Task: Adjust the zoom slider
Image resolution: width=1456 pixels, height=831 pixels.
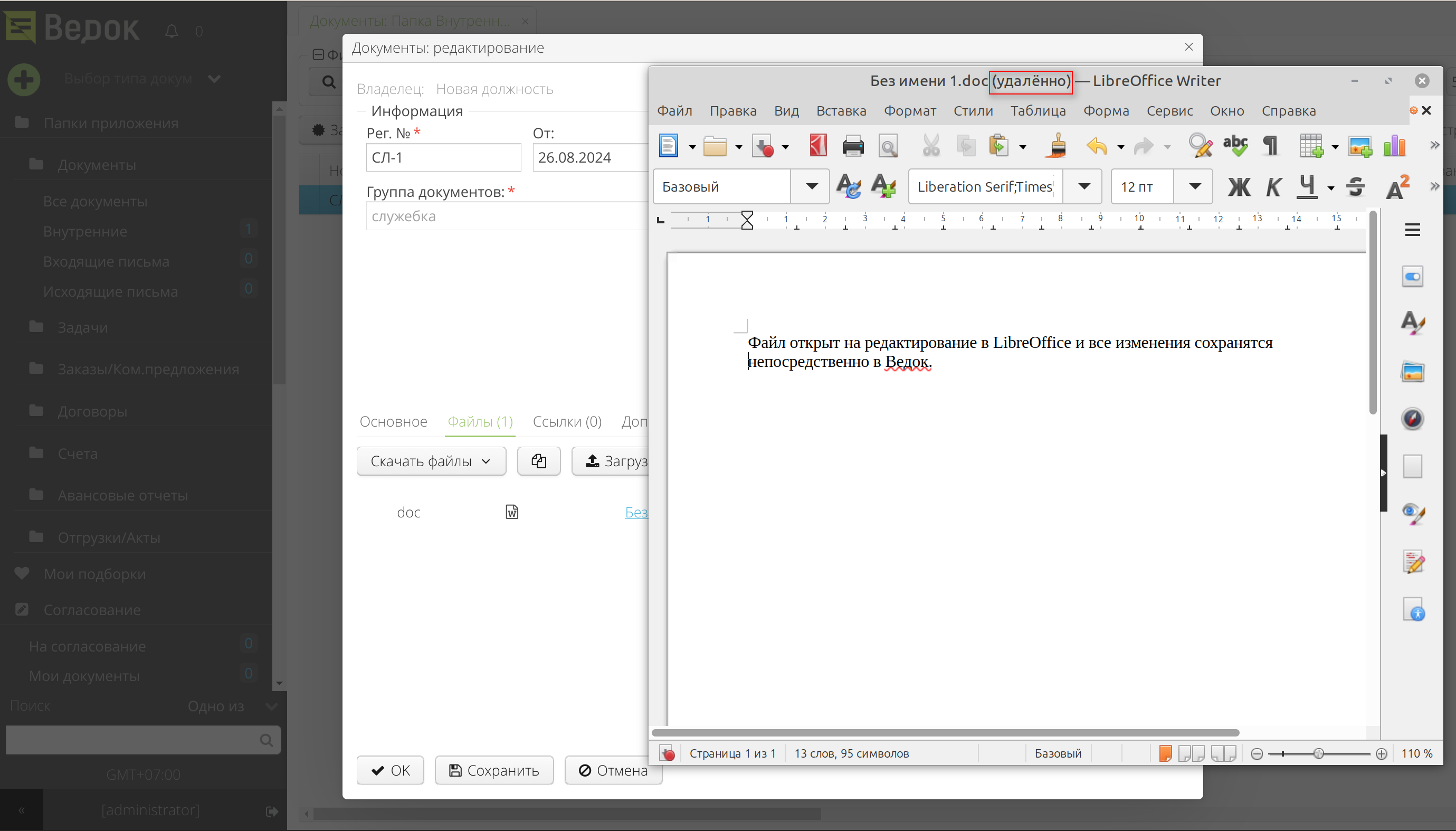Action: (x=1319, y=753)
